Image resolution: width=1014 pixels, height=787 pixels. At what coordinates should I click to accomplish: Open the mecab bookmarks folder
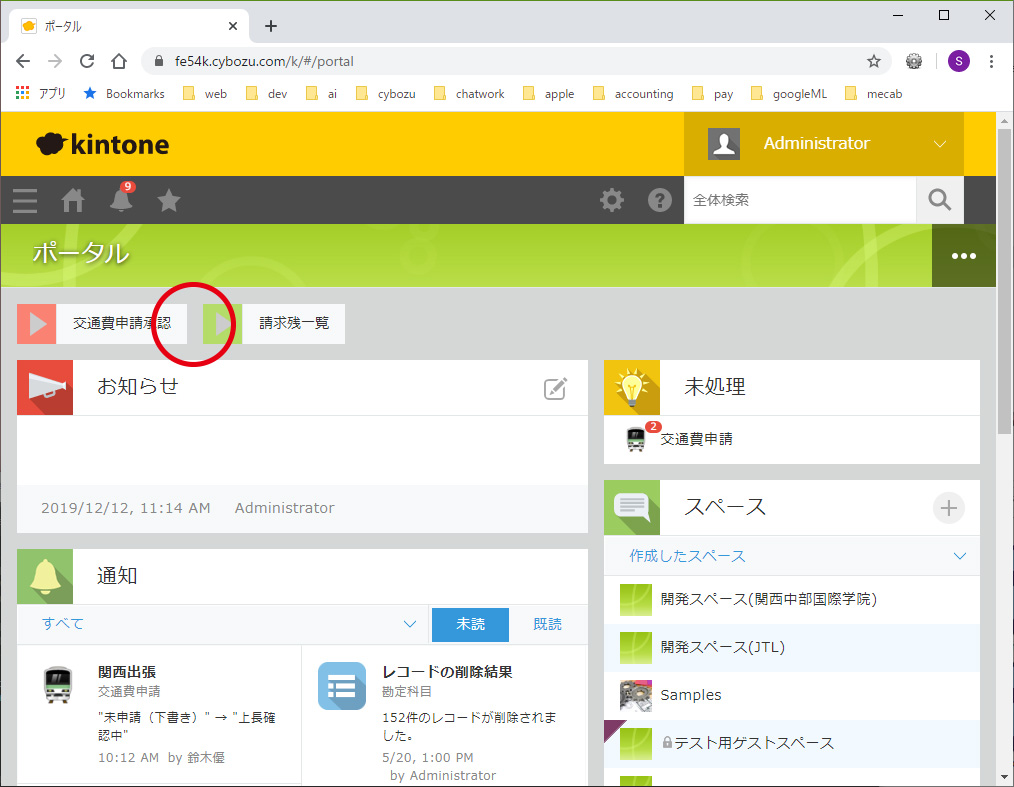tap(874, 94)
